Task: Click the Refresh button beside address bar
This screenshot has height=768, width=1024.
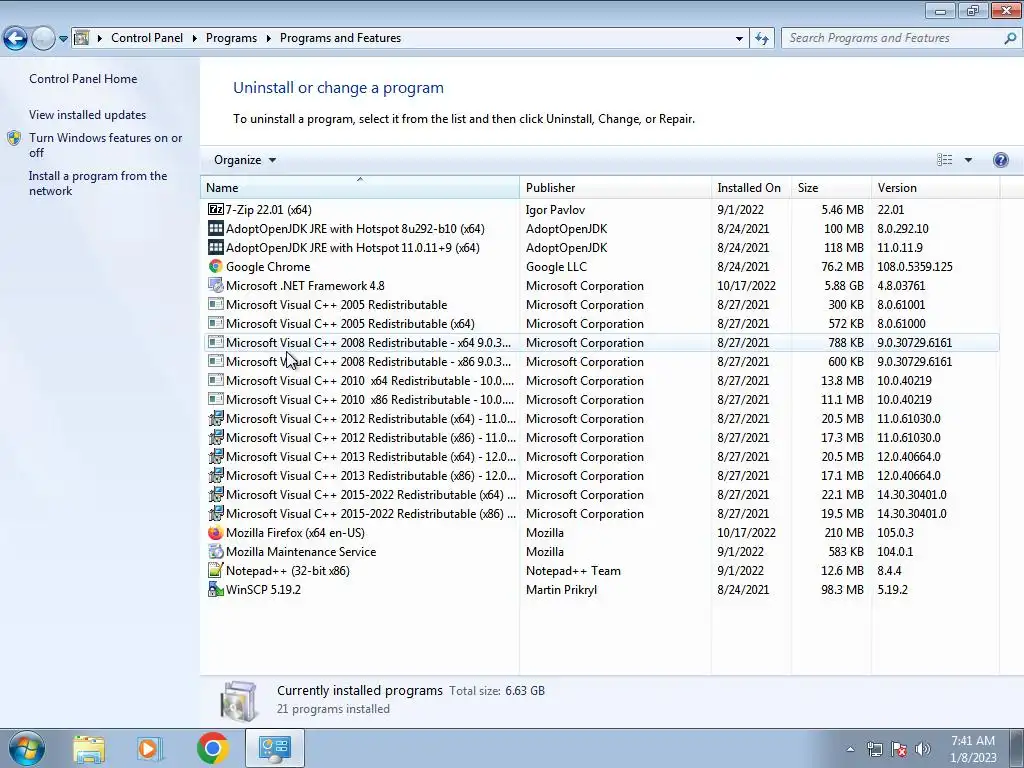Action: click(x=761, y=39)
